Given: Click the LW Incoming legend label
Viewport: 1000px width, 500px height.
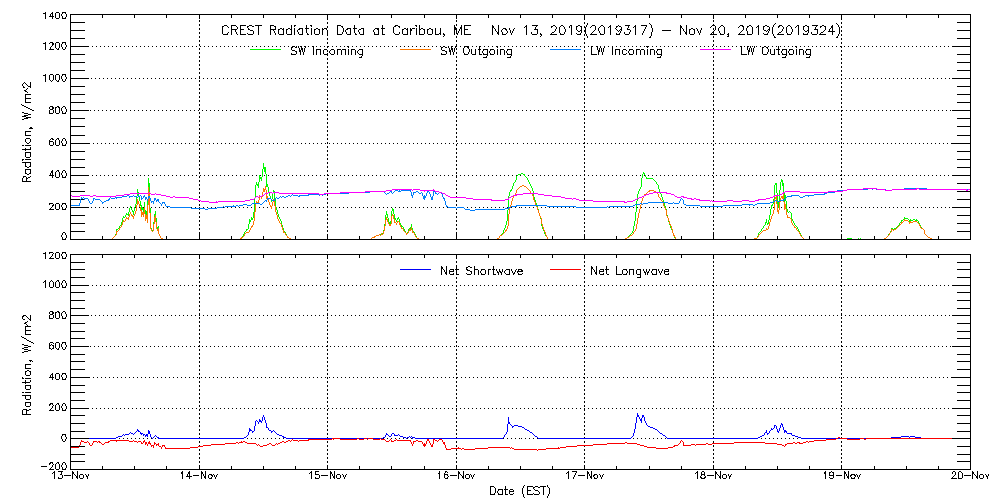Looking at the screenshot, I should pyautogui.click(x=626, y=52).
